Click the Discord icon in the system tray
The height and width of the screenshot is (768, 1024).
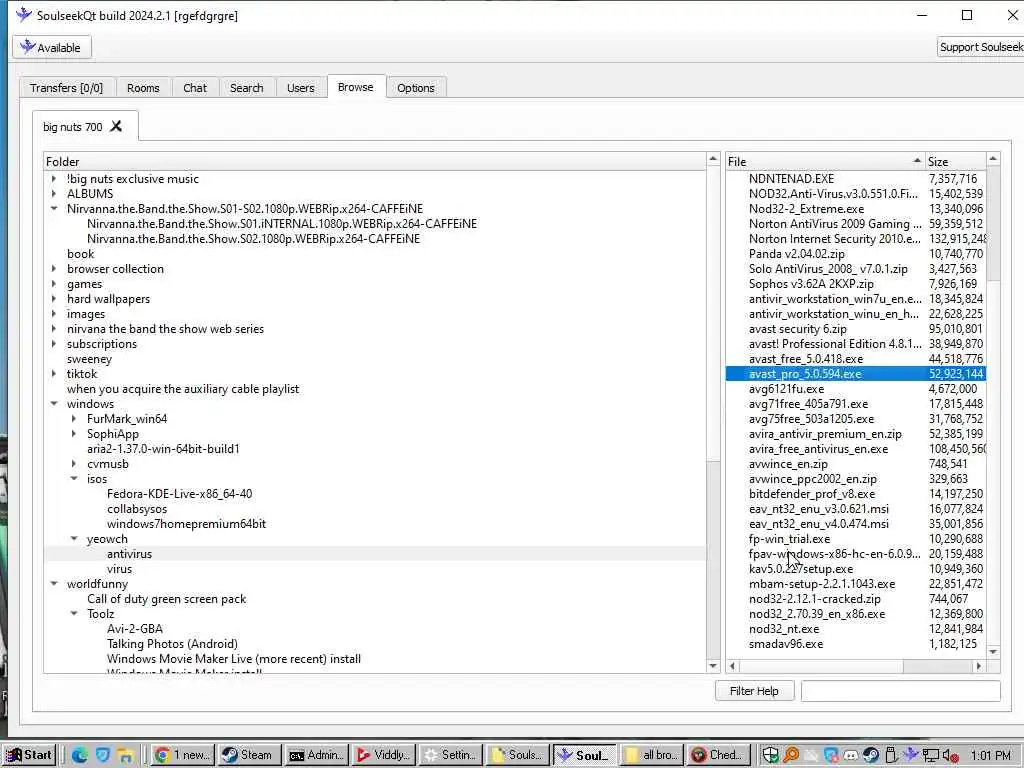pyautogui.click(x=850, y=756)
